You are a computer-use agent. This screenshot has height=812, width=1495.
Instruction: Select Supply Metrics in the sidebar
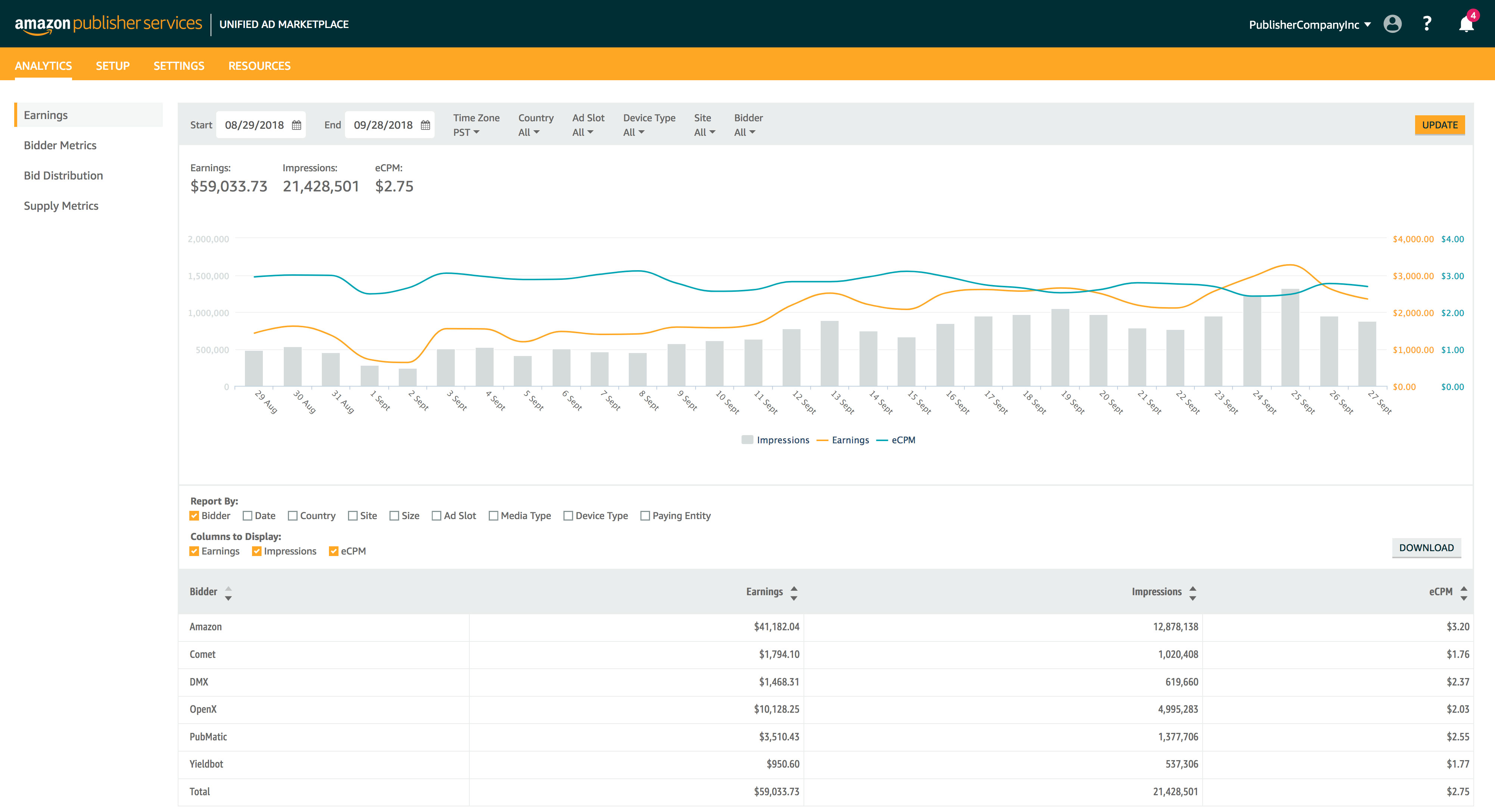[x=61, y=205]
